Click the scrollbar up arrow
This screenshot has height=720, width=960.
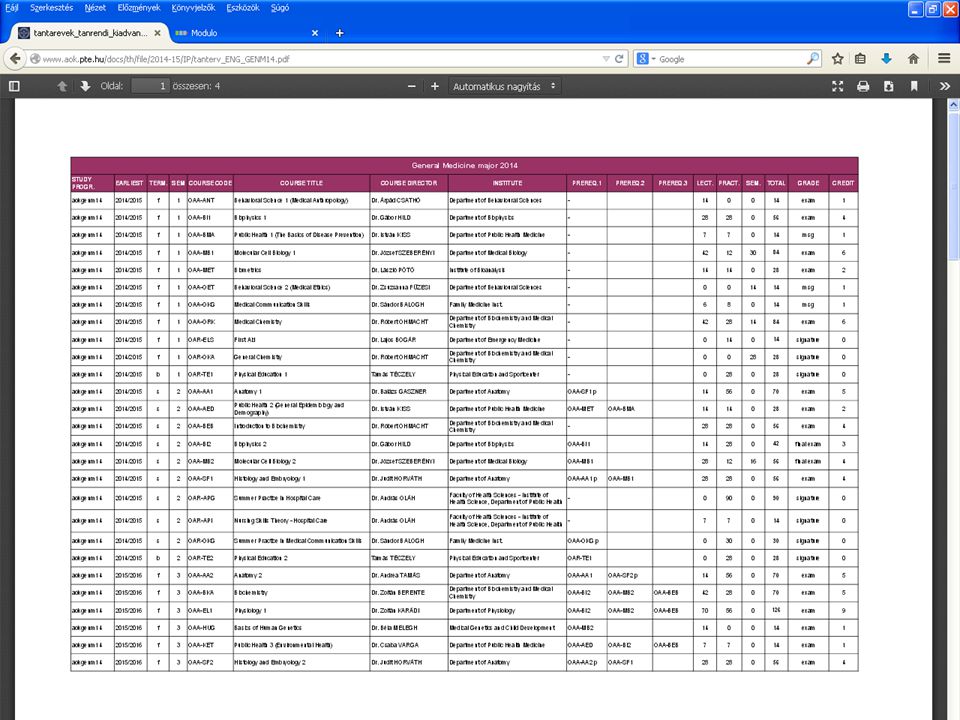click(x=953, y=105)
